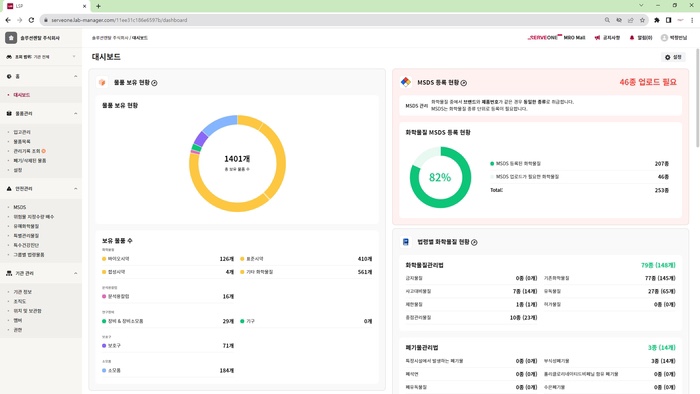Open the user profile avatar menu
The height and width of the screenshot is (394, 700).
[664, 38]
